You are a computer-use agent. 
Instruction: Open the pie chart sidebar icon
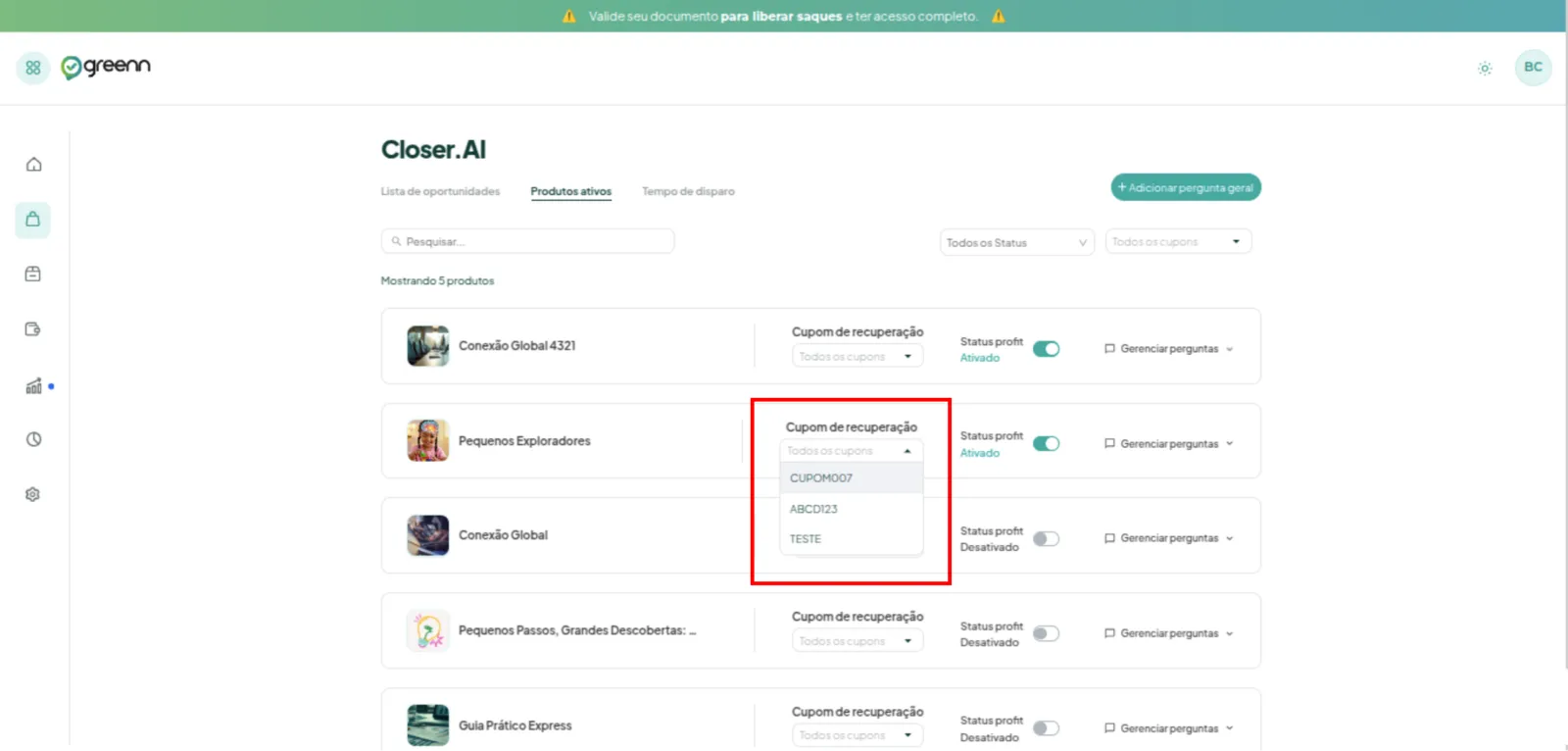(33, 439)
